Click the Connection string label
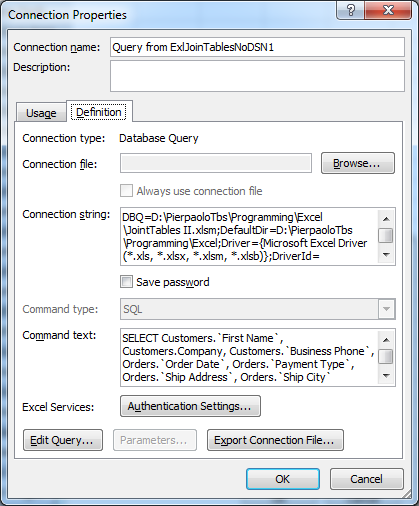The image size is (419, 506). [66, 214]
